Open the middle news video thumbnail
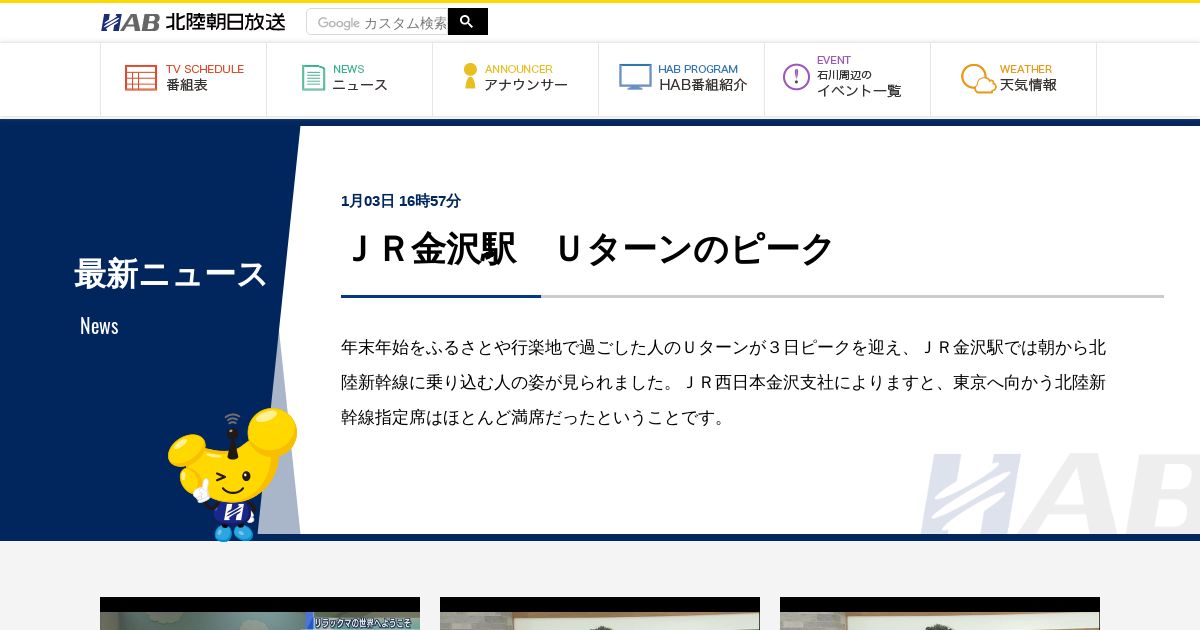 [x=600, y=614]
